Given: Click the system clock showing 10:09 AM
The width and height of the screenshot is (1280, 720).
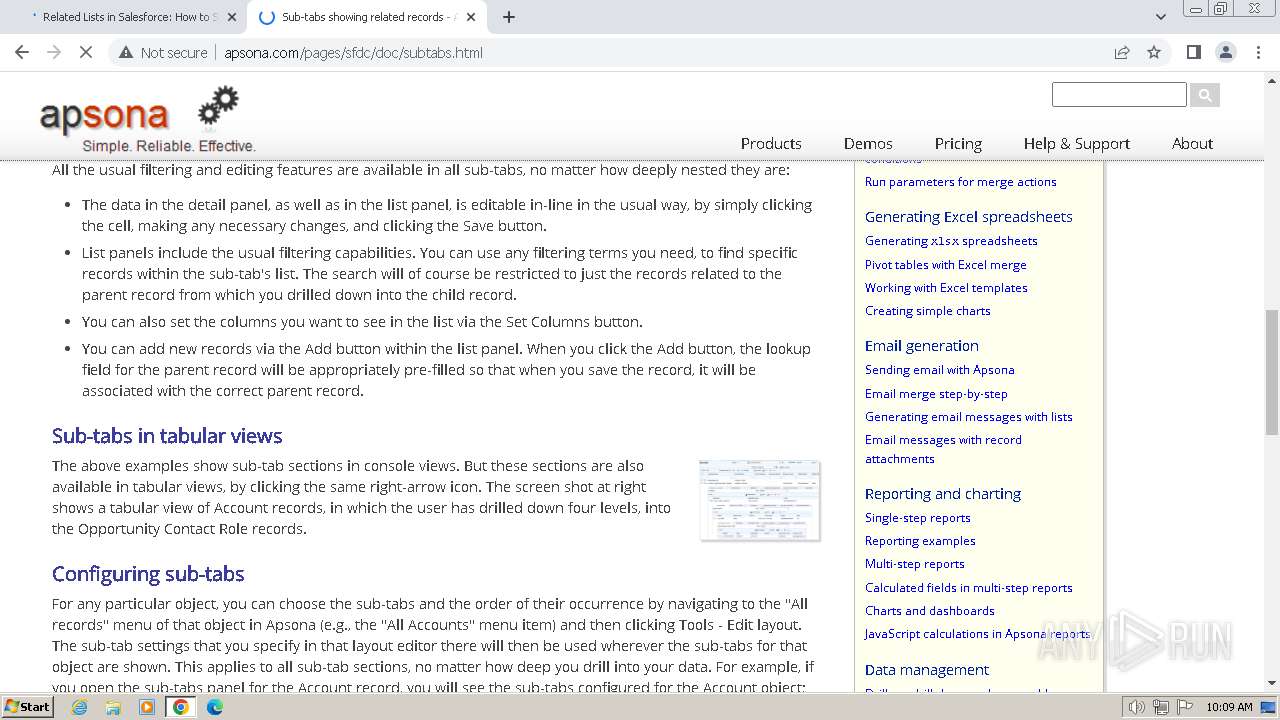Looking at the screenshot, I should point(1229,707).
